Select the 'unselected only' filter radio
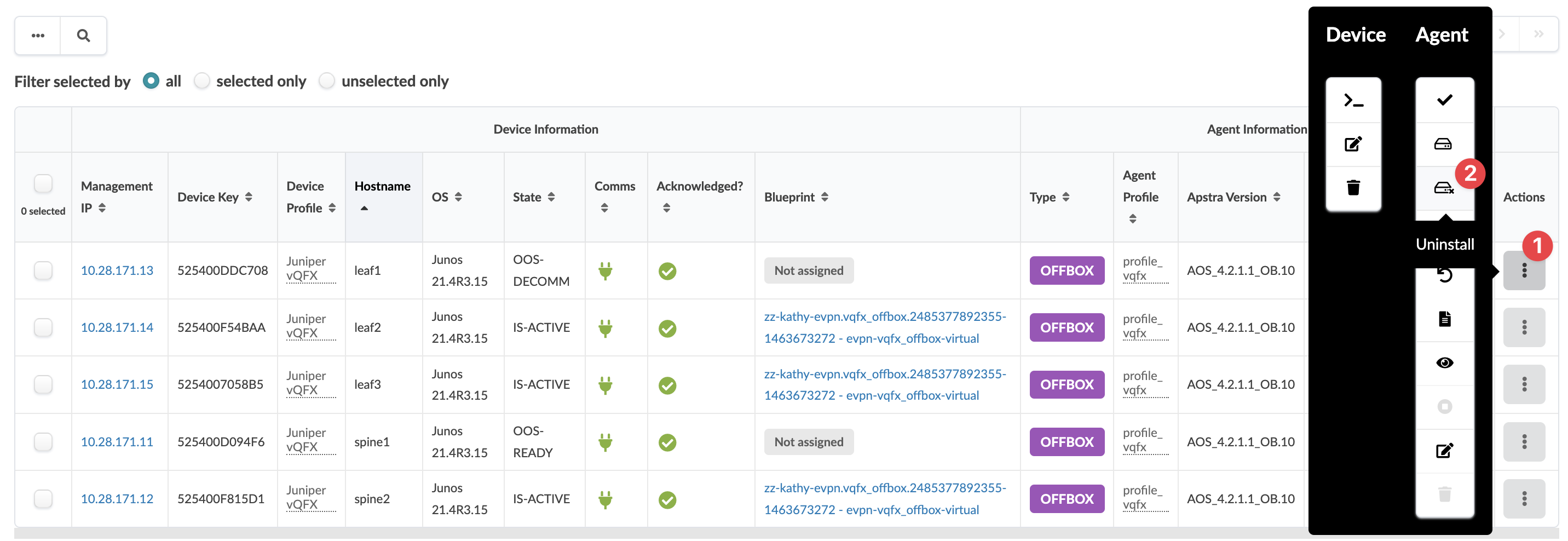This screenshot has width=1568, height=541. 327,81
